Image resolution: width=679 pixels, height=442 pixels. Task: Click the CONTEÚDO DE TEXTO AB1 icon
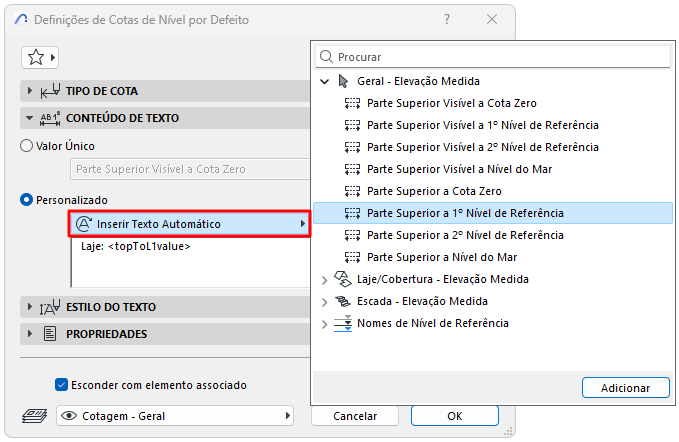click(x=50, y=118)
